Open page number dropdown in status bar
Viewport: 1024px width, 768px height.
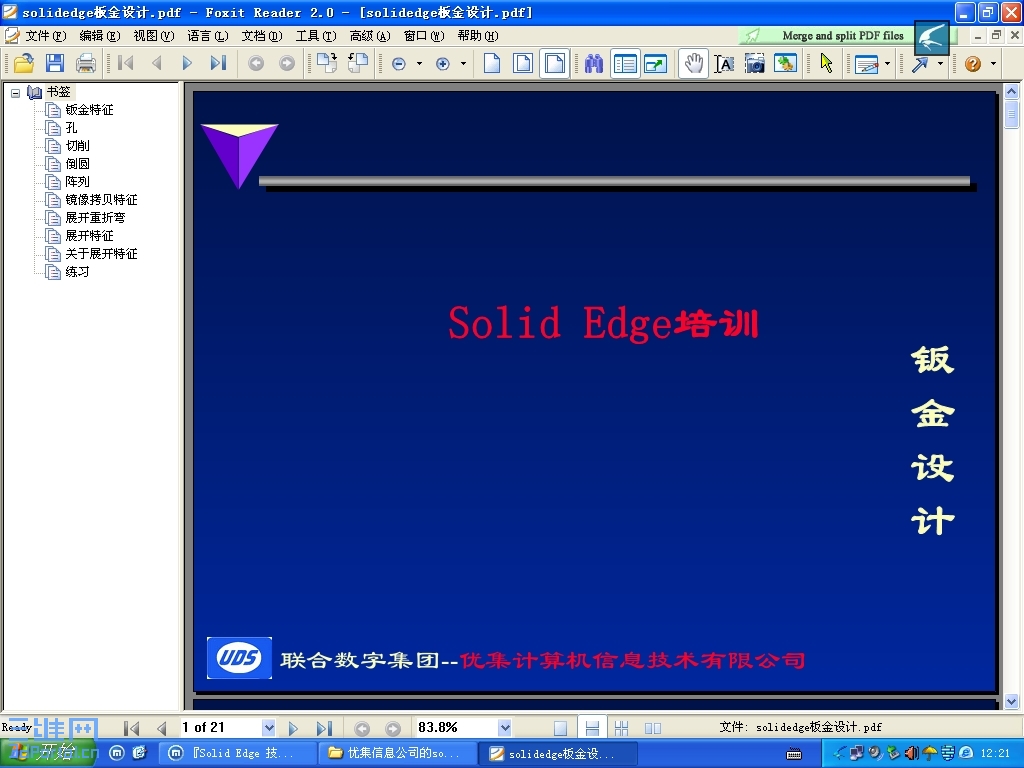pos(268,727)
